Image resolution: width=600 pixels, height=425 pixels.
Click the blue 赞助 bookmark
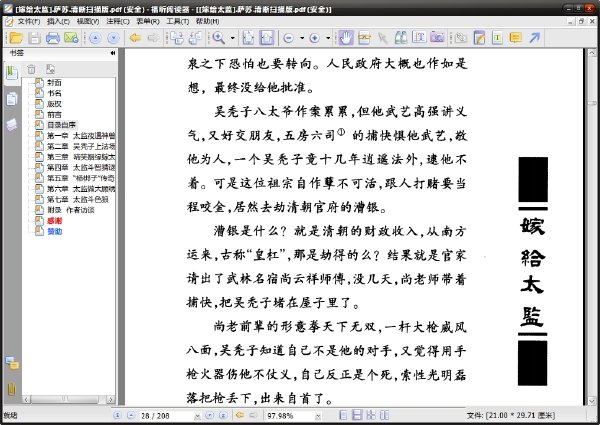pos(54,231)
